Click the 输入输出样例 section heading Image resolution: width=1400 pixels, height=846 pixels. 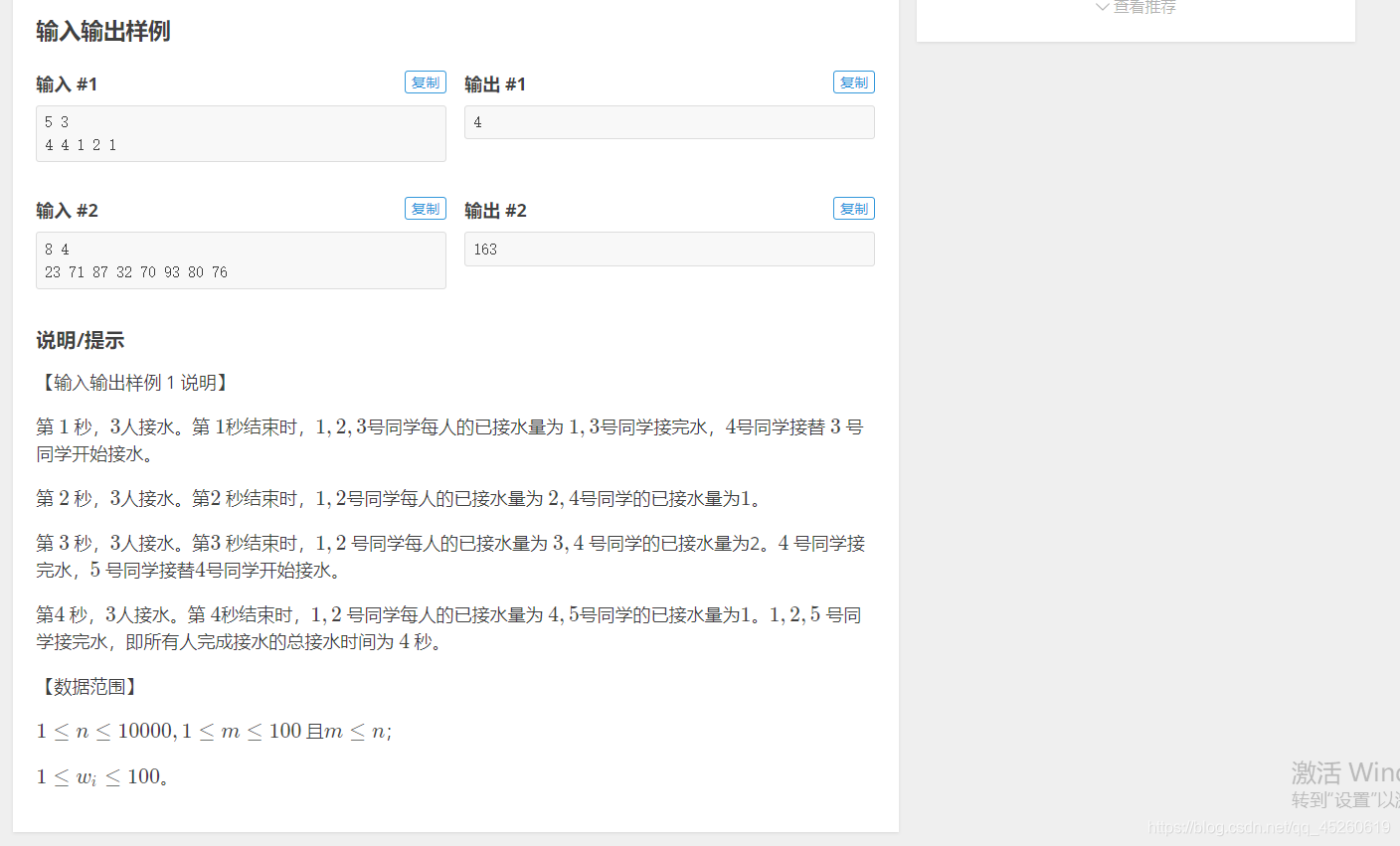point(102,31)
